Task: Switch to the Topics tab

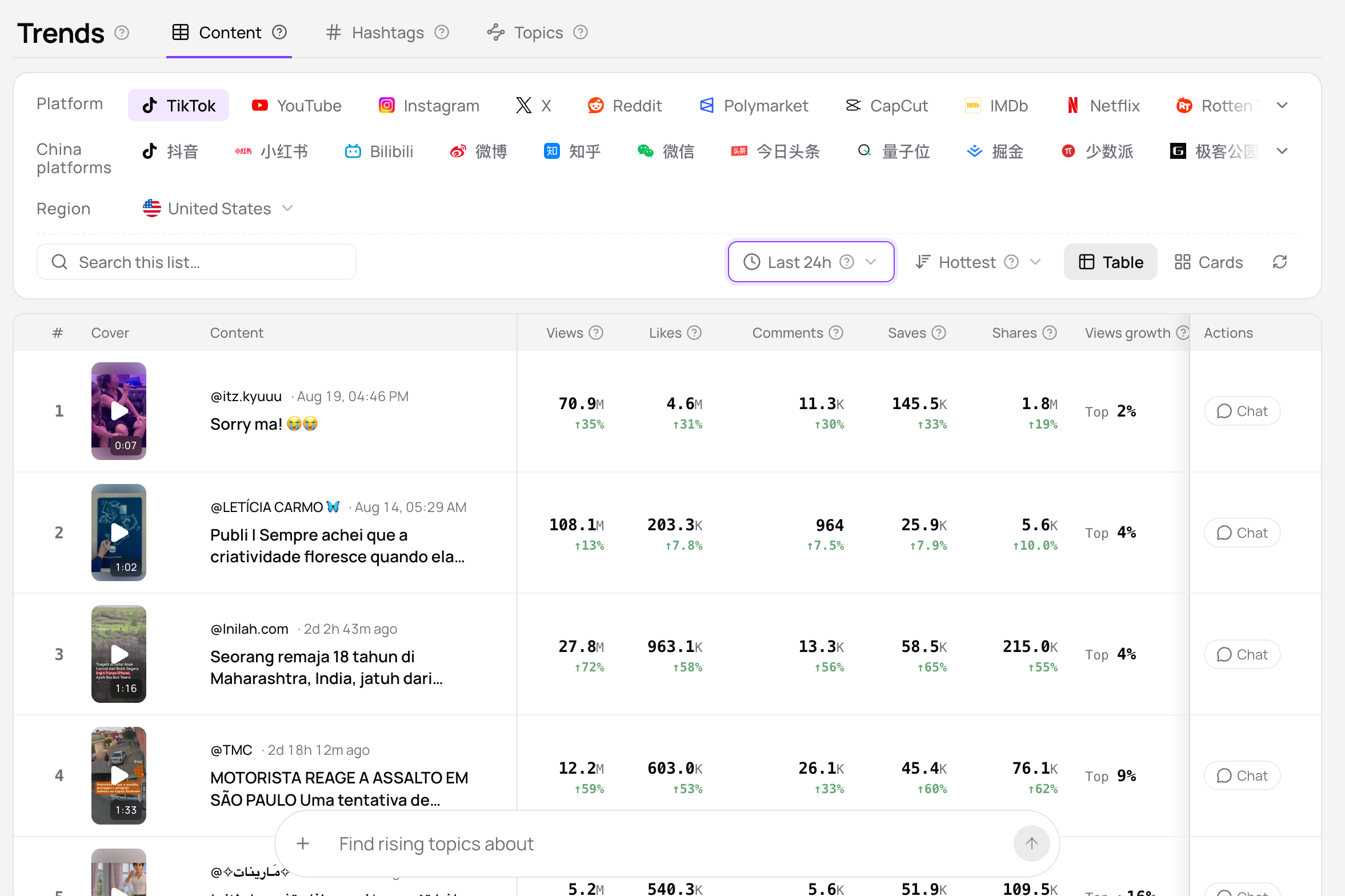Action: pyautogui.click(x=538, y=33)
